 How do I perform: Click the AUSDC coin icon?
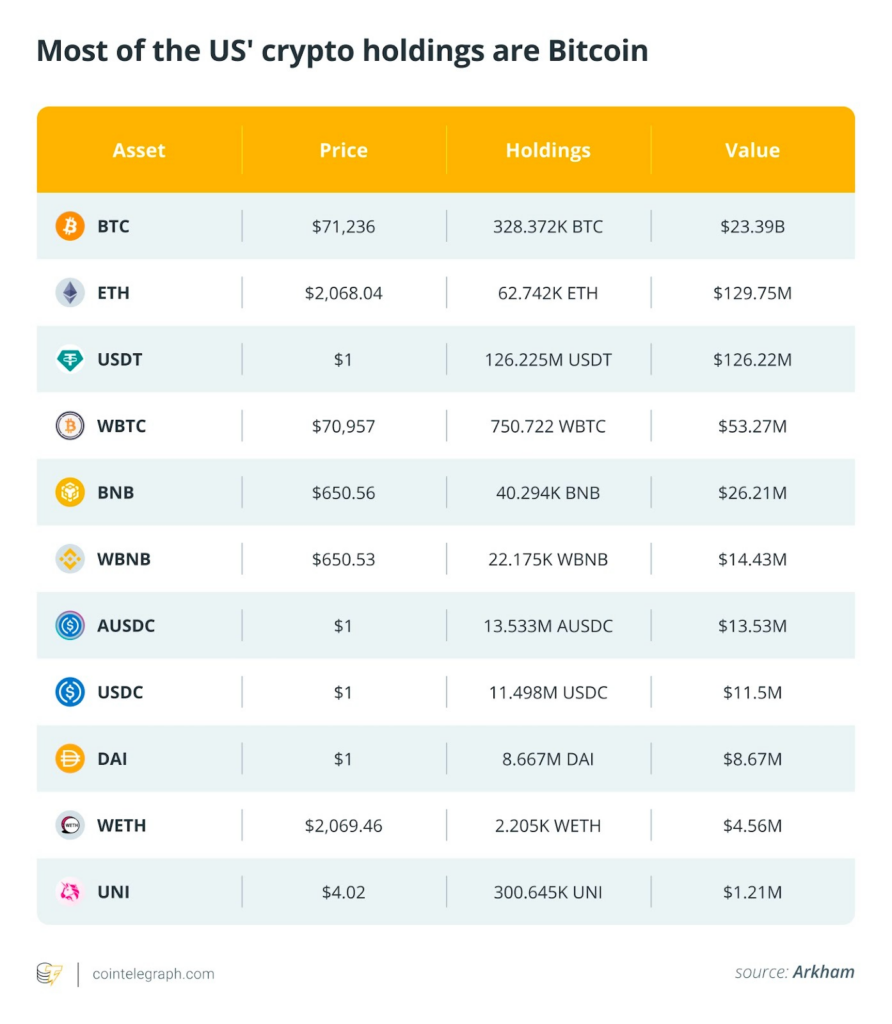click(x=70, y=626)
